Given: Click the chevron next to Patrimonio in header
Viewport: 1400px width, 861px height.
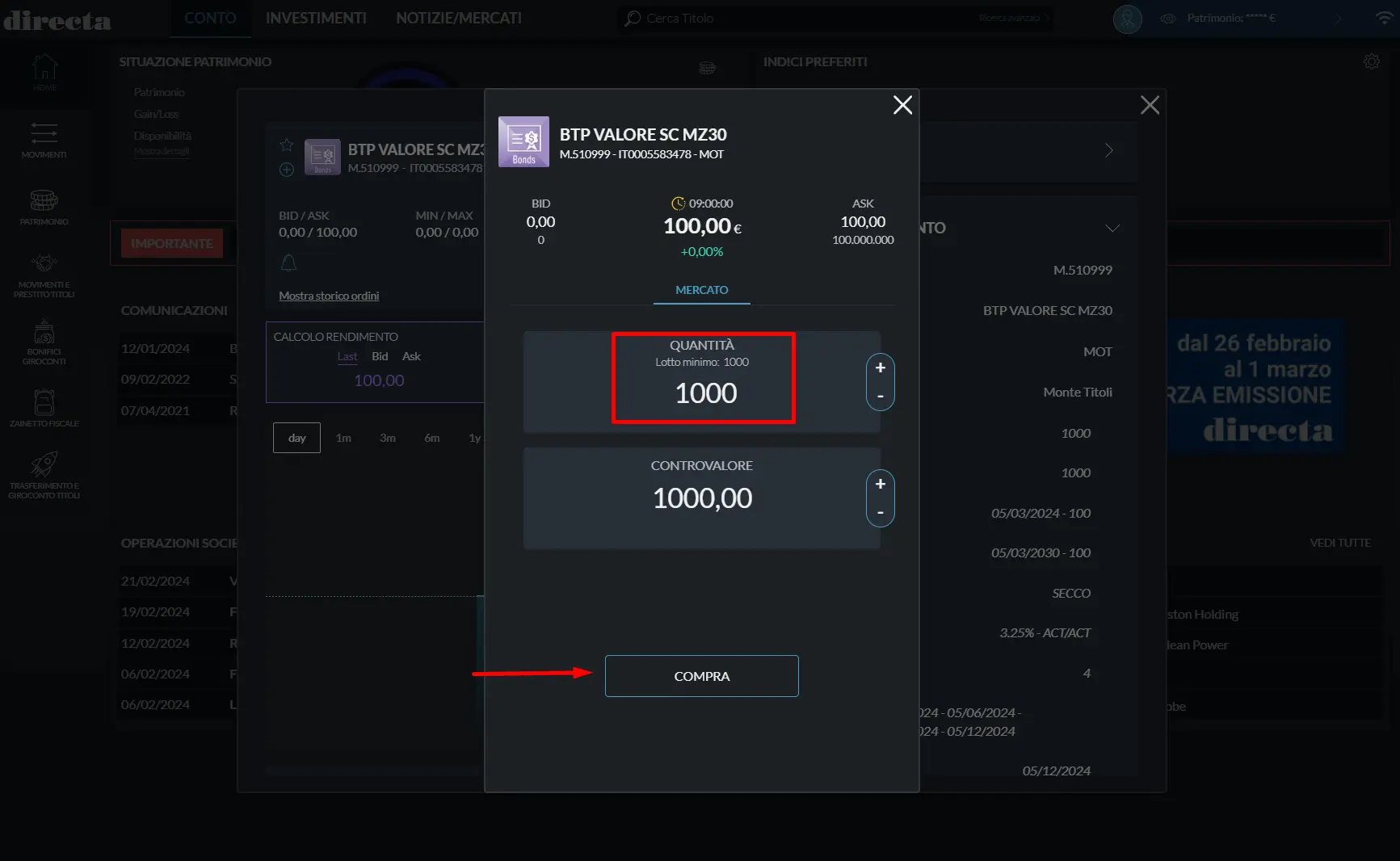Looking at the screenshot, I should coord(1339,19).
